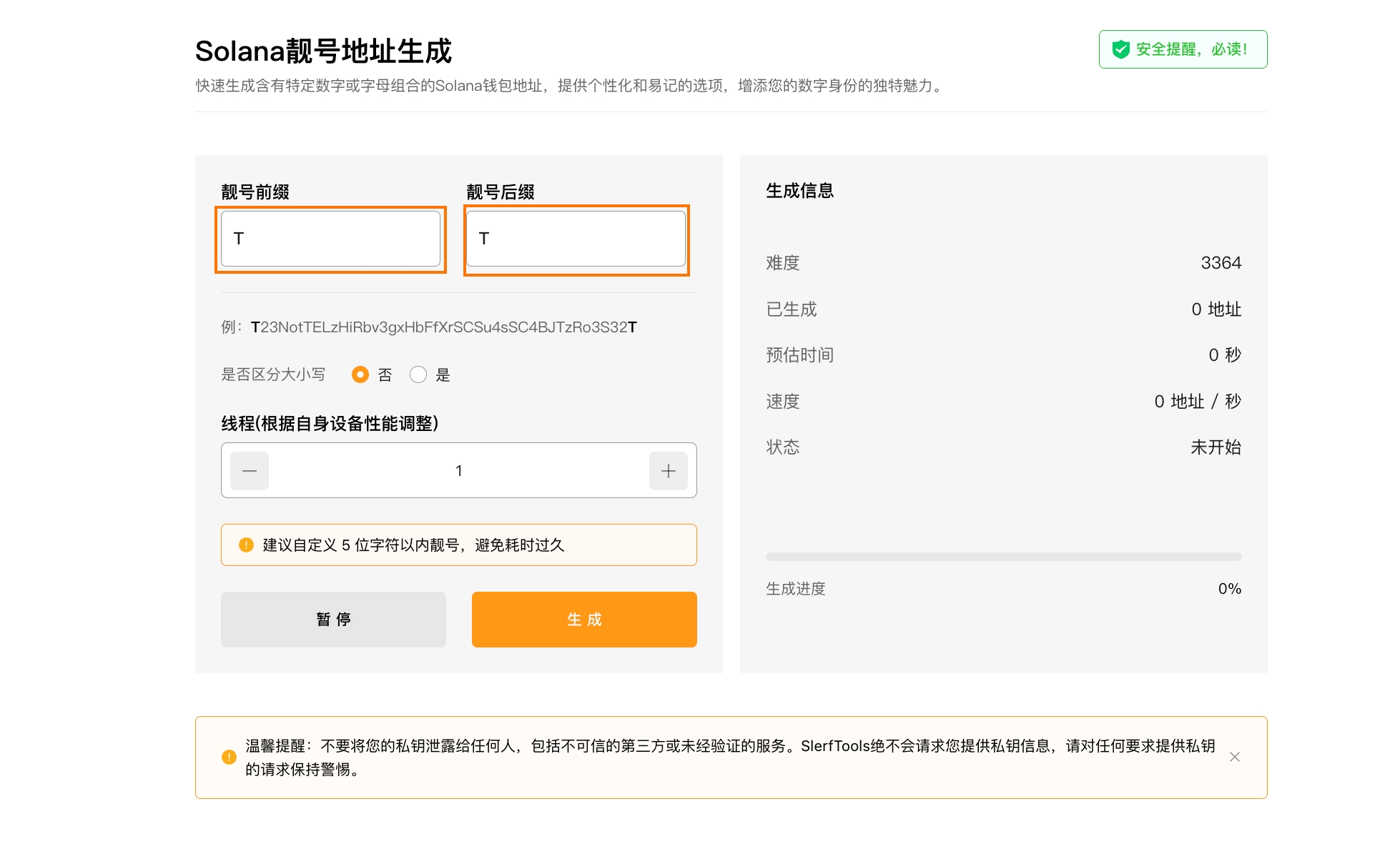The height and width of the screenshot is (859, 1400).
Task: Click the warning icon in 温馨提醒 banner
Action: tap(229, 757)
